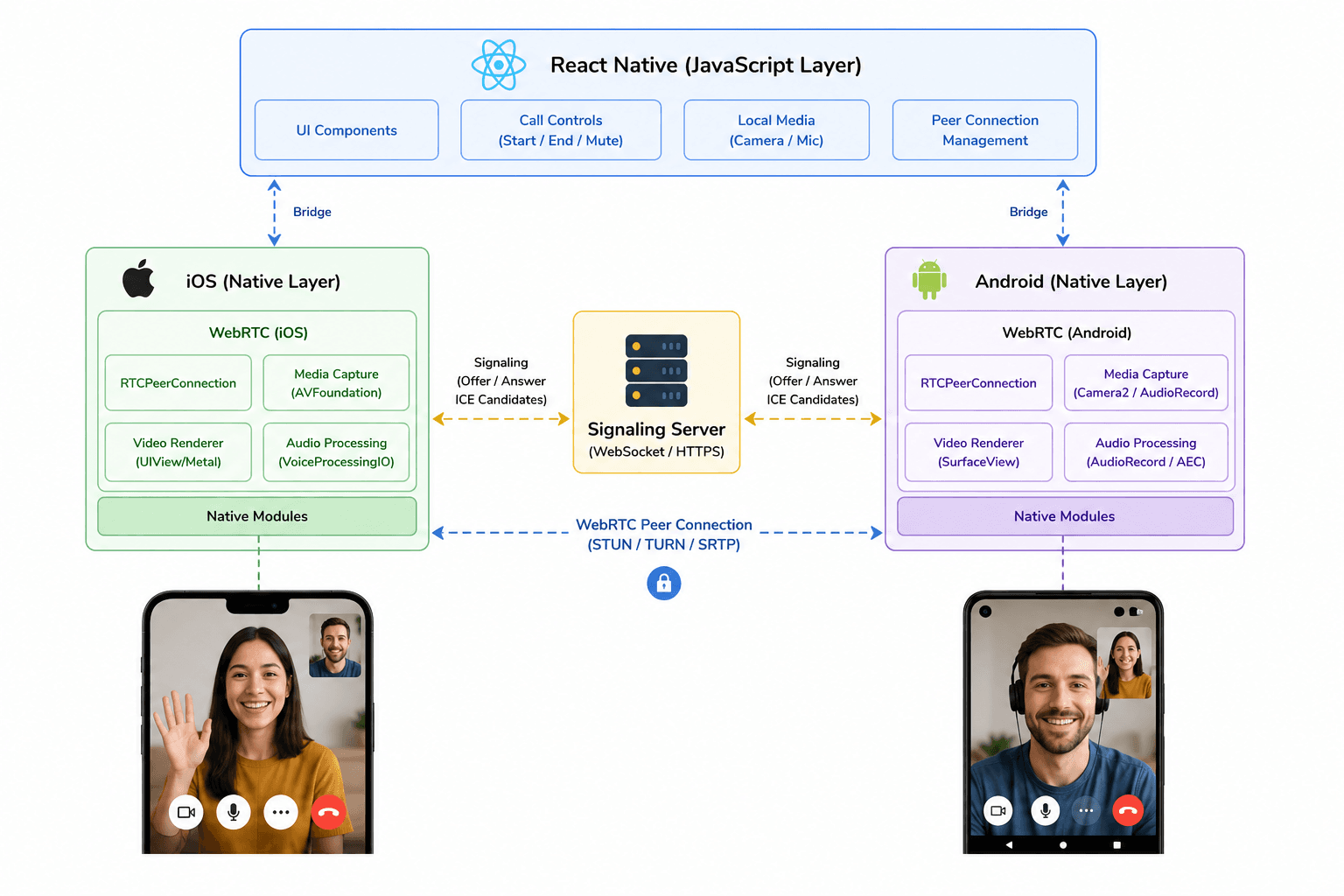Image resolution: width=1344 pixels, height=896 pixels.
Task: Click the 'WebRTC (iOS)' label
Action: click(258, 332)
